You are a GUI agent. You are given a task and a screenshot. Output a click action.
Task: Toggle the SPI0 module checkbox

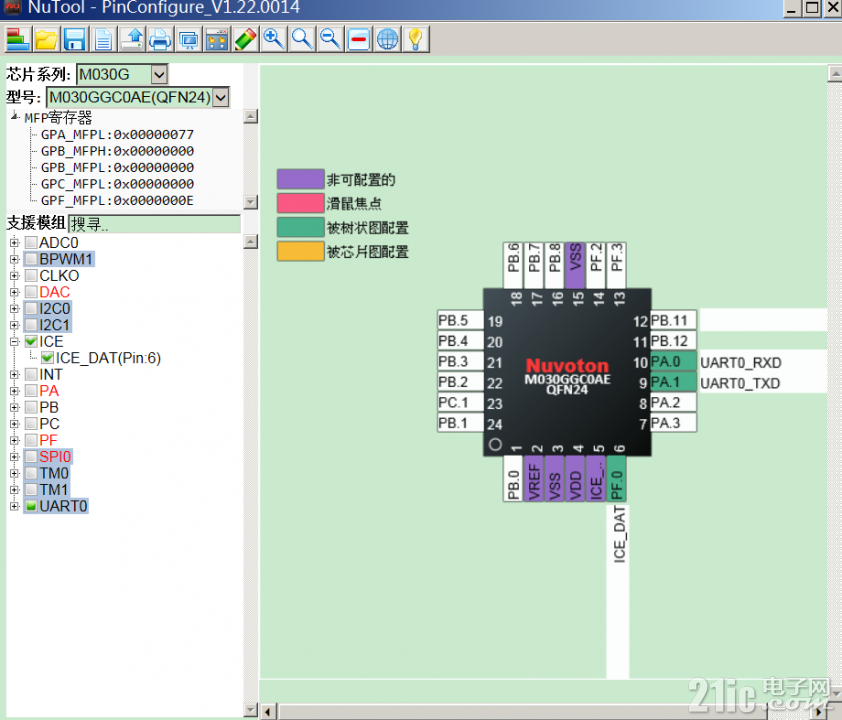(x=31, y=456)
